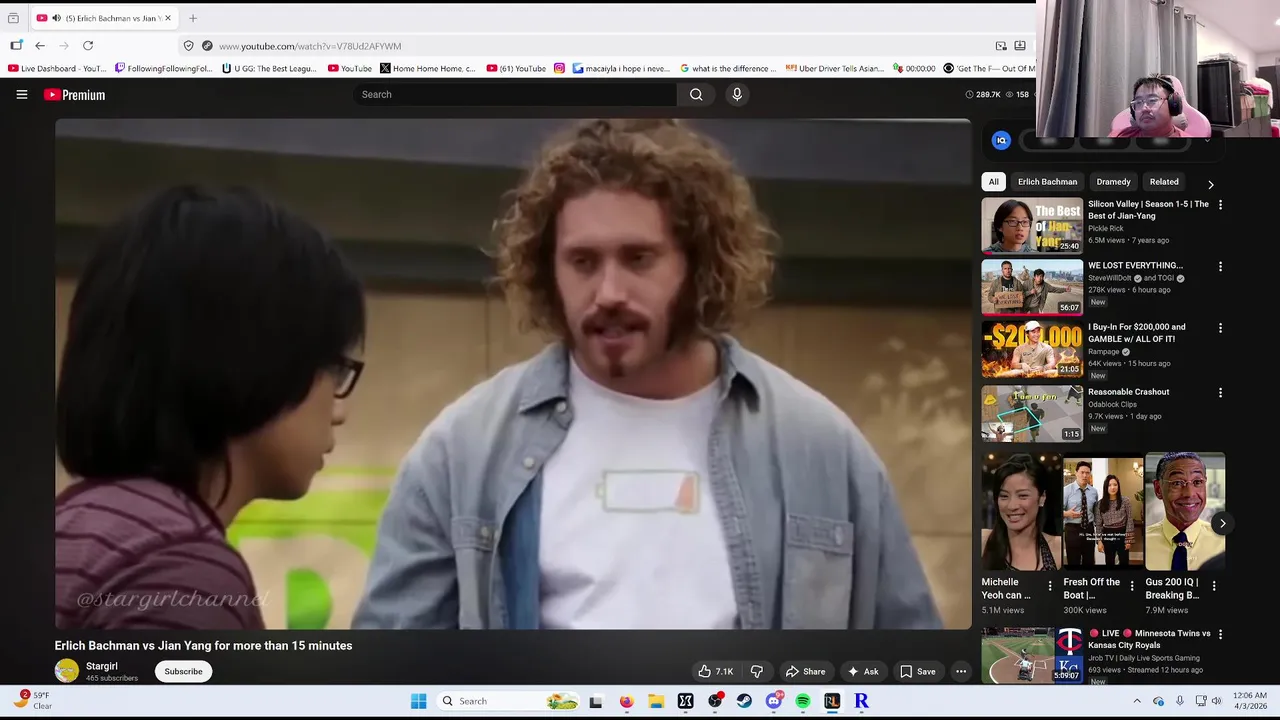The image size is (1280, 720).
Task: Select the Related filter chip
Action: click(x=1164, y=182)
